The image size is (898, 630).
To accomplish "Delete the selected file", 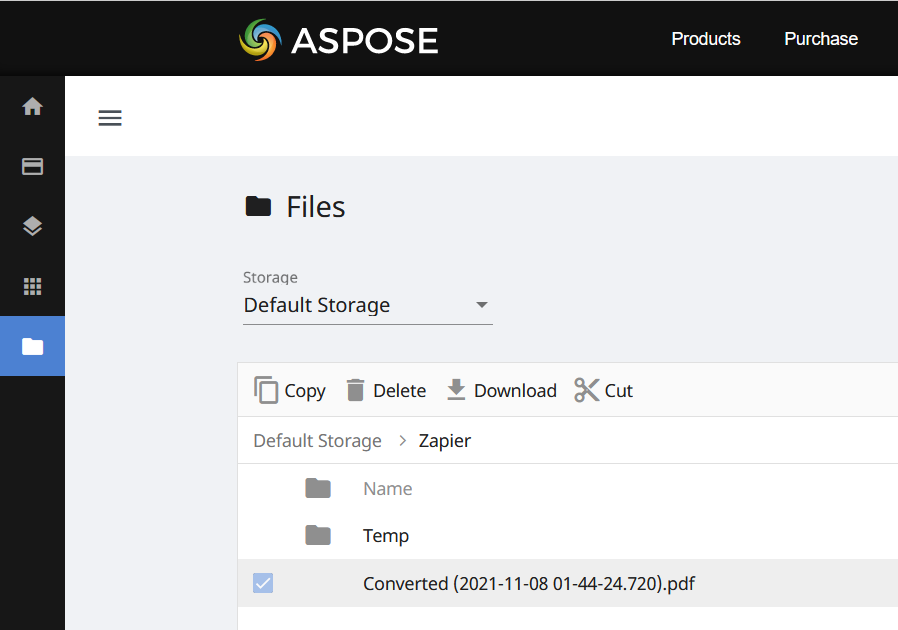I will [386, 390].
